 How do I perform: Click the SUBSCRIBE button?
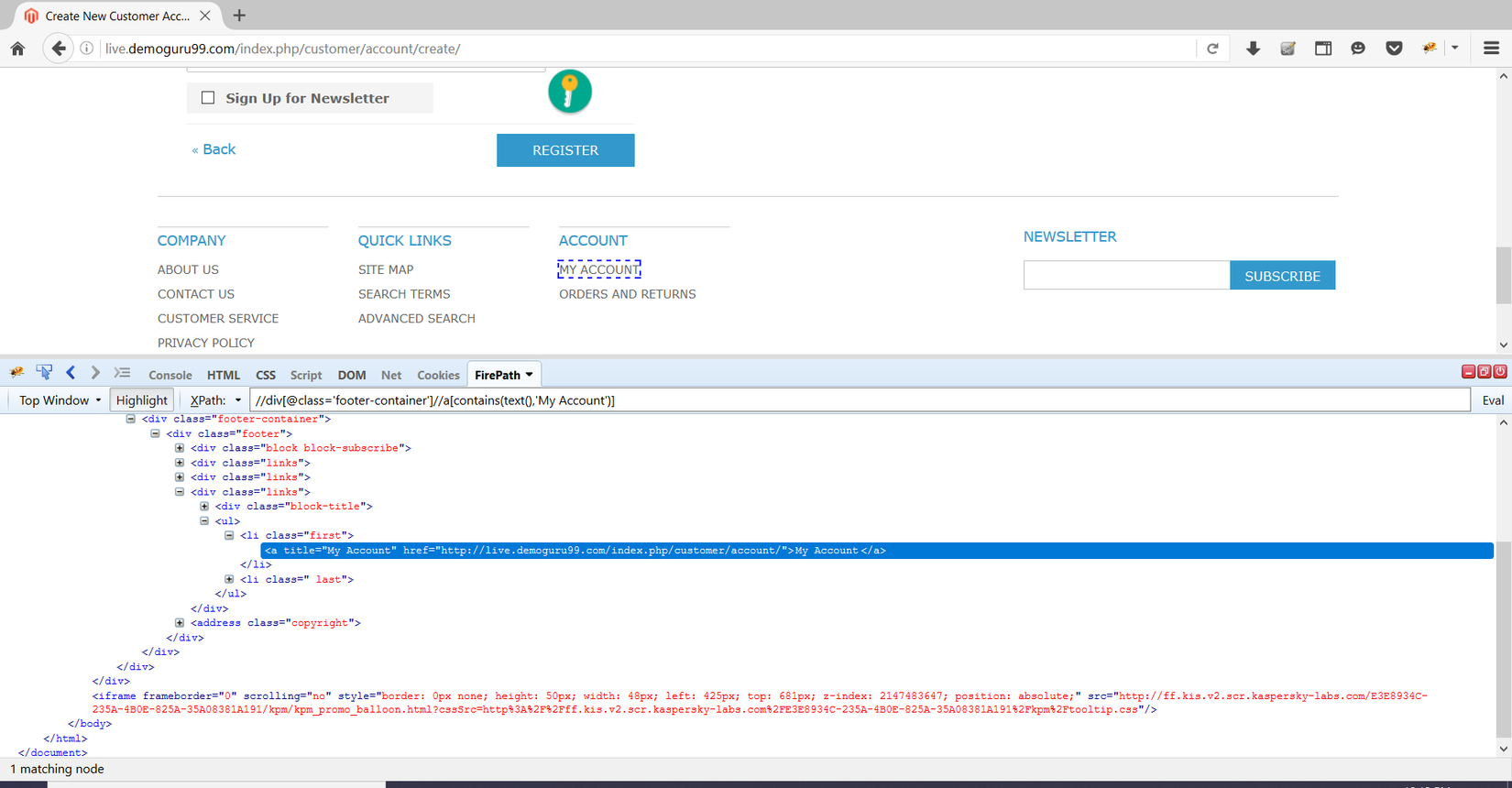click(1282, 276)
